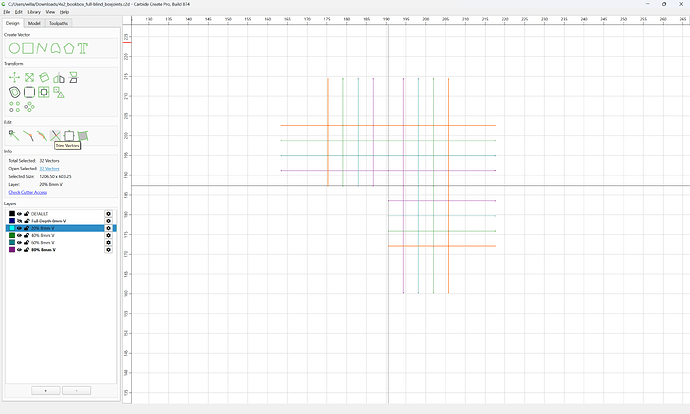
Task: Select the Curve vector tool
Action: coord(55,48)
